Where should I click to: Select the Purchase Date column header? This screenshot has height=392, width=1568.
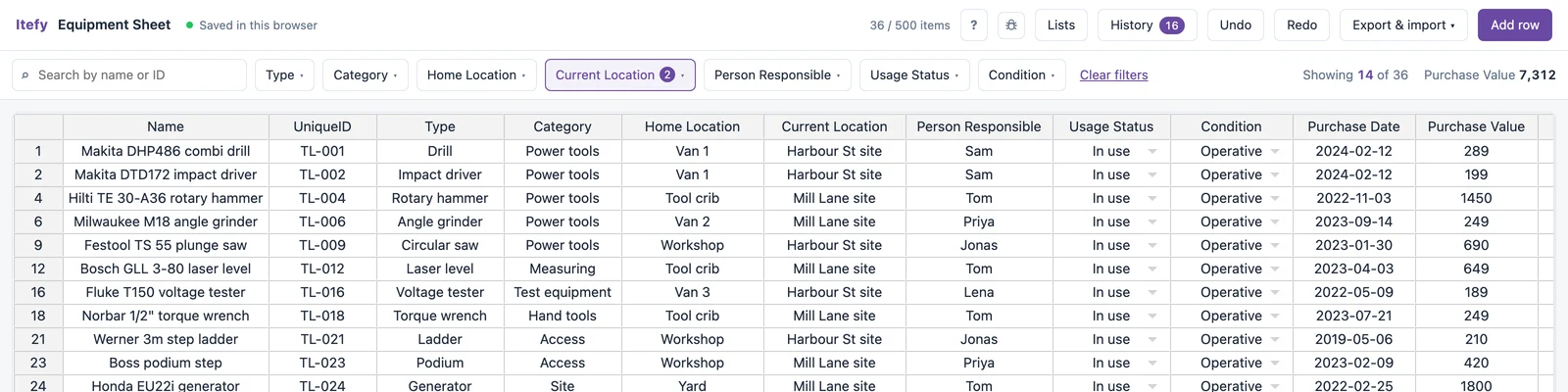(1353, 126)
